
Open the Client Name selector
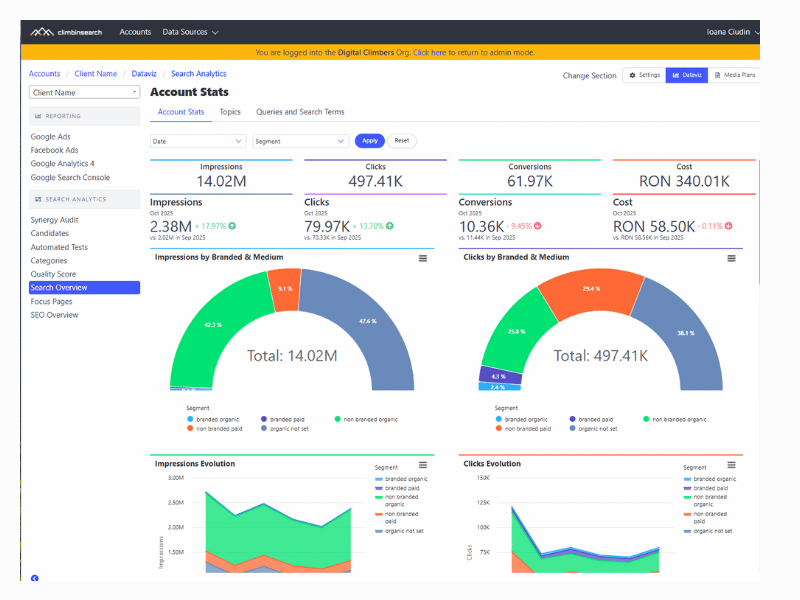[83, 92]
